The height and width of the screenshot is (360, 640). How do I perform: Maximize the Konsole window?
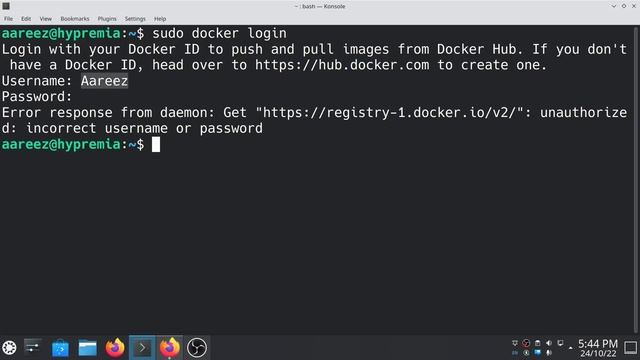(x=624, y=6)
